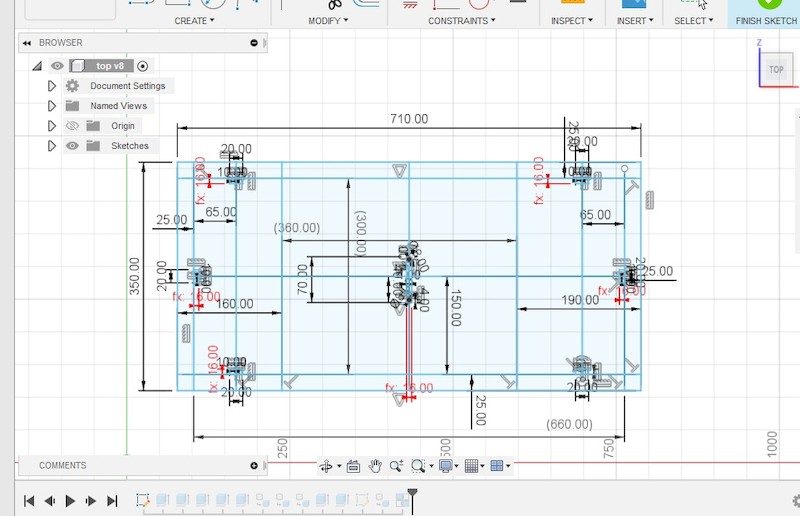Click the Sketches folder icon
This screenshot has height=516, width=800.
(93, 145)
